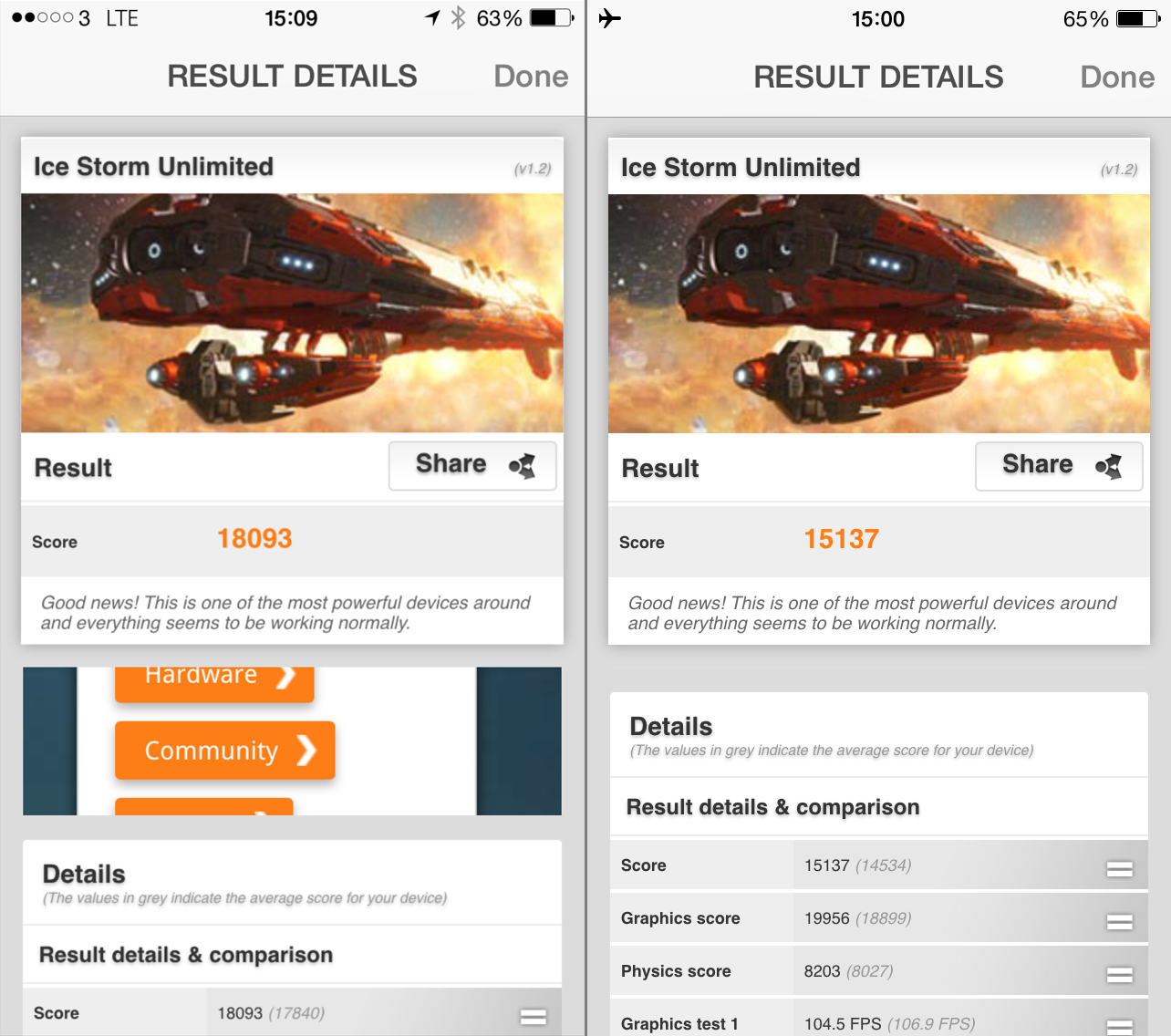Screen dimensions: 1171x1036
Task: Tap the airplane mode icon in the right status bar
Action: click(610, 18)
